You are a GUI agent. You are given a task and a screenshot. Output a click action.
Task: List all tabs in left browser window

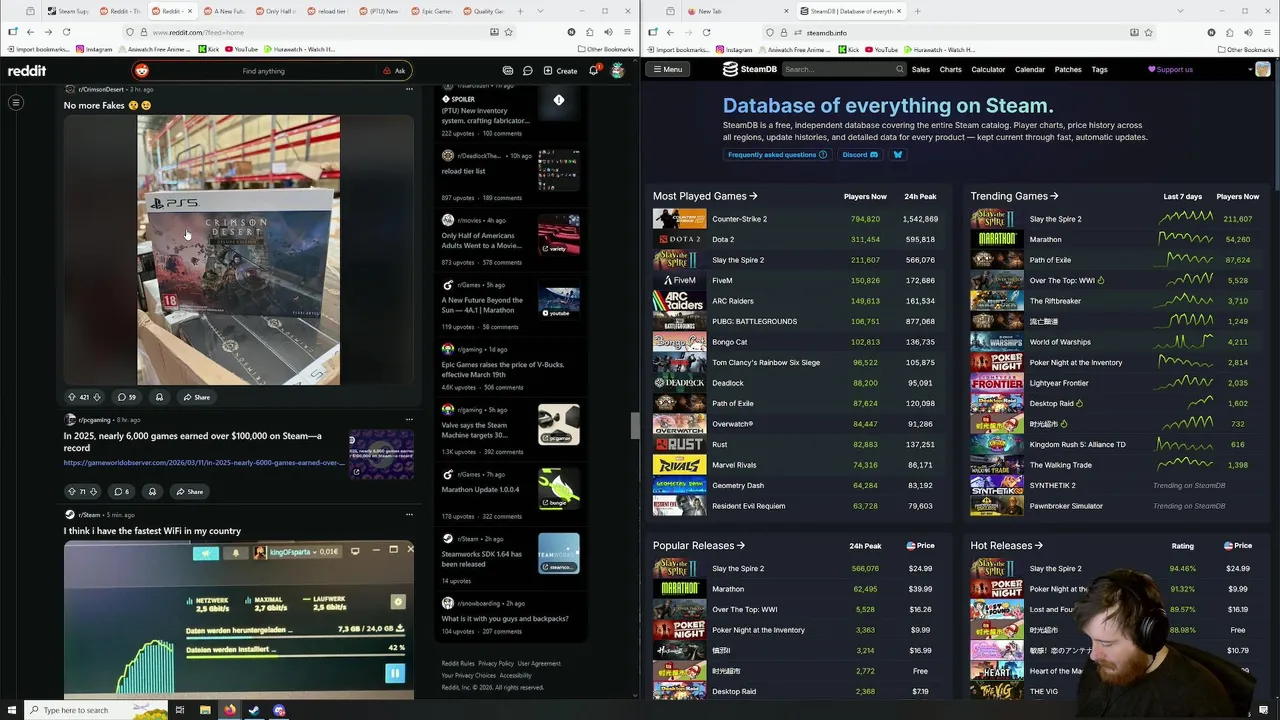point(540,11)
